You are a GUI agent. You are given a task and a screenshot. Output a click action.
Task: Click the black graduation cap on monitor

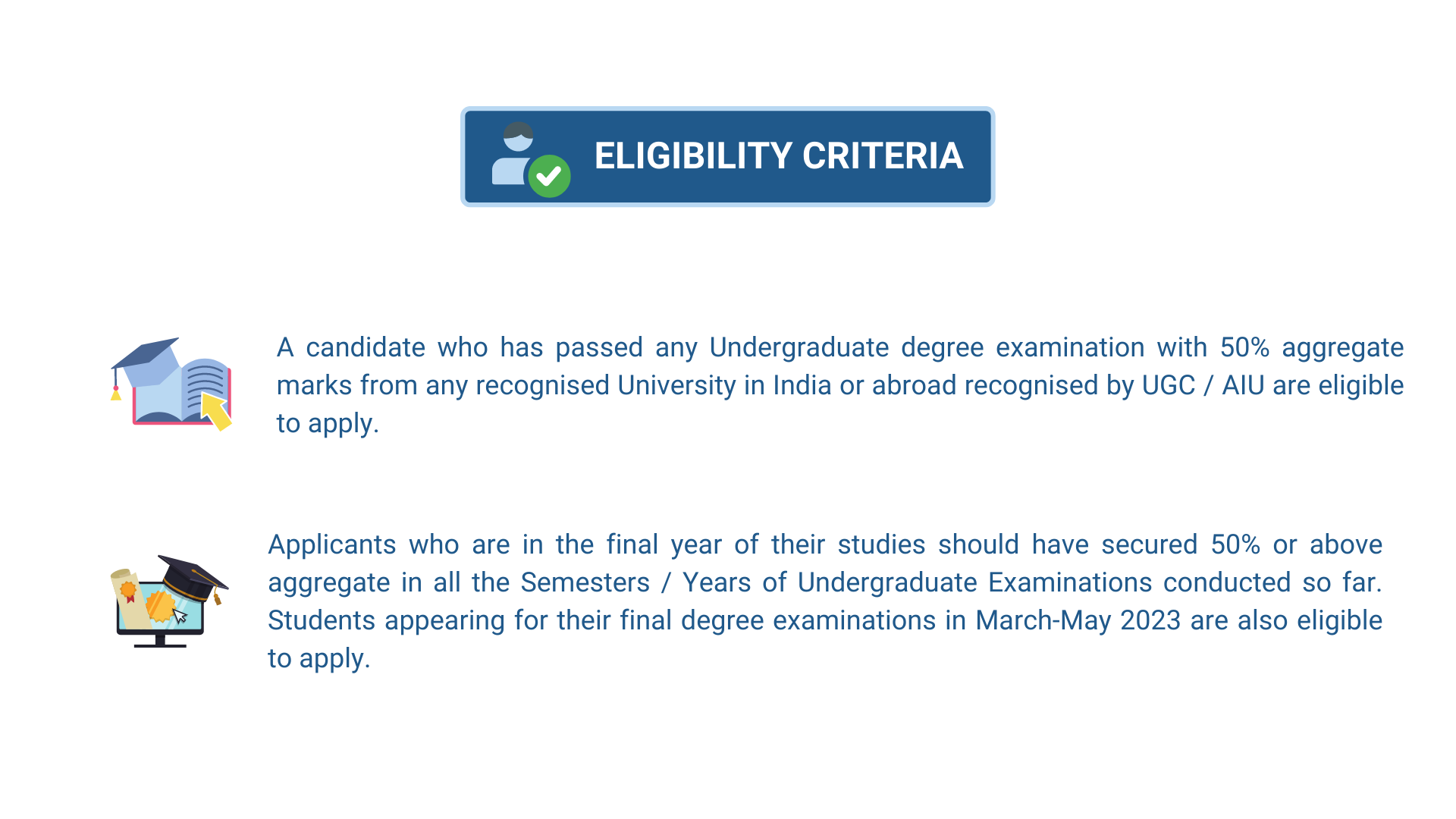(192, 579)
